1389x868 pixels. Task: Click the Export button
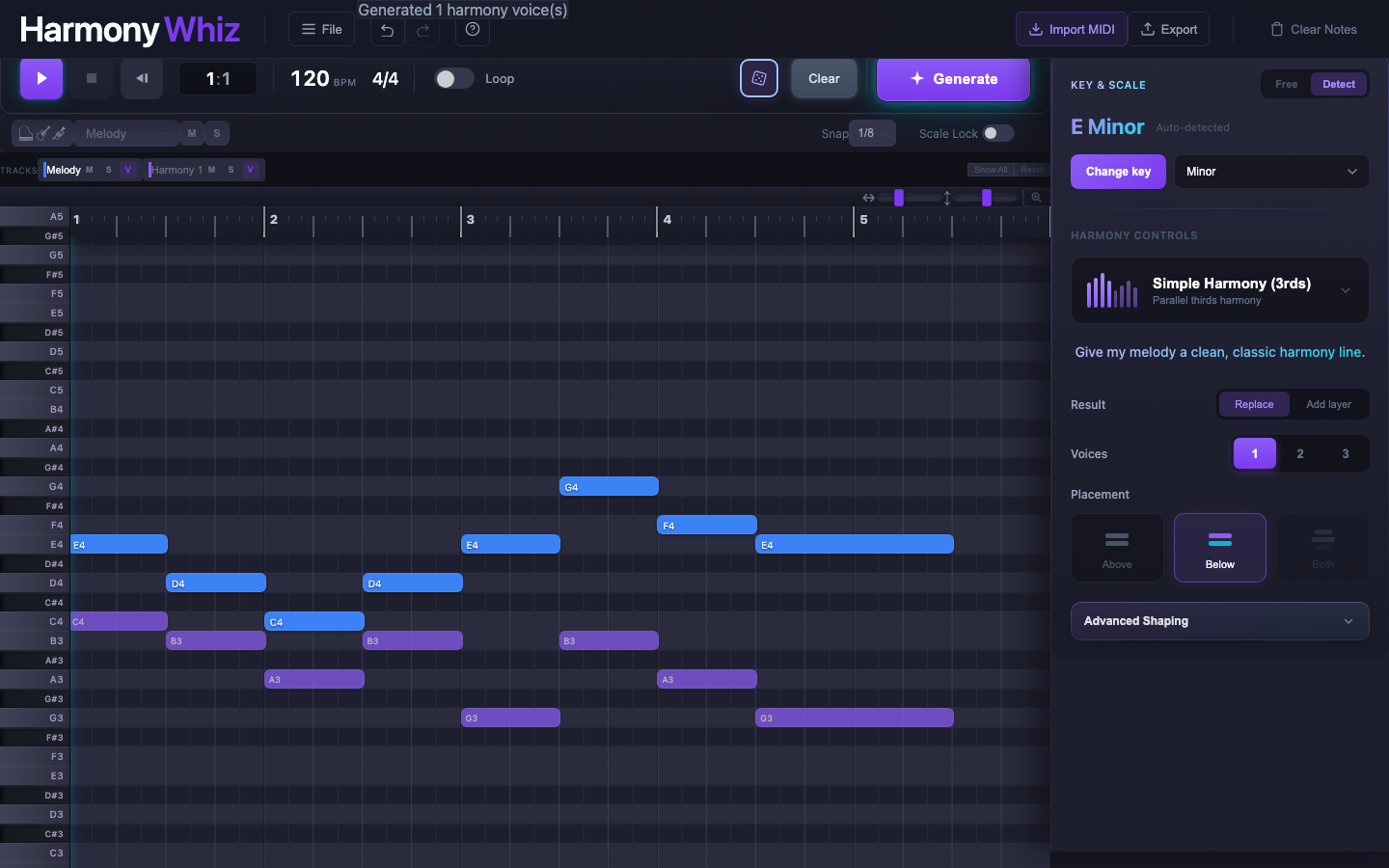[1169, 29]
